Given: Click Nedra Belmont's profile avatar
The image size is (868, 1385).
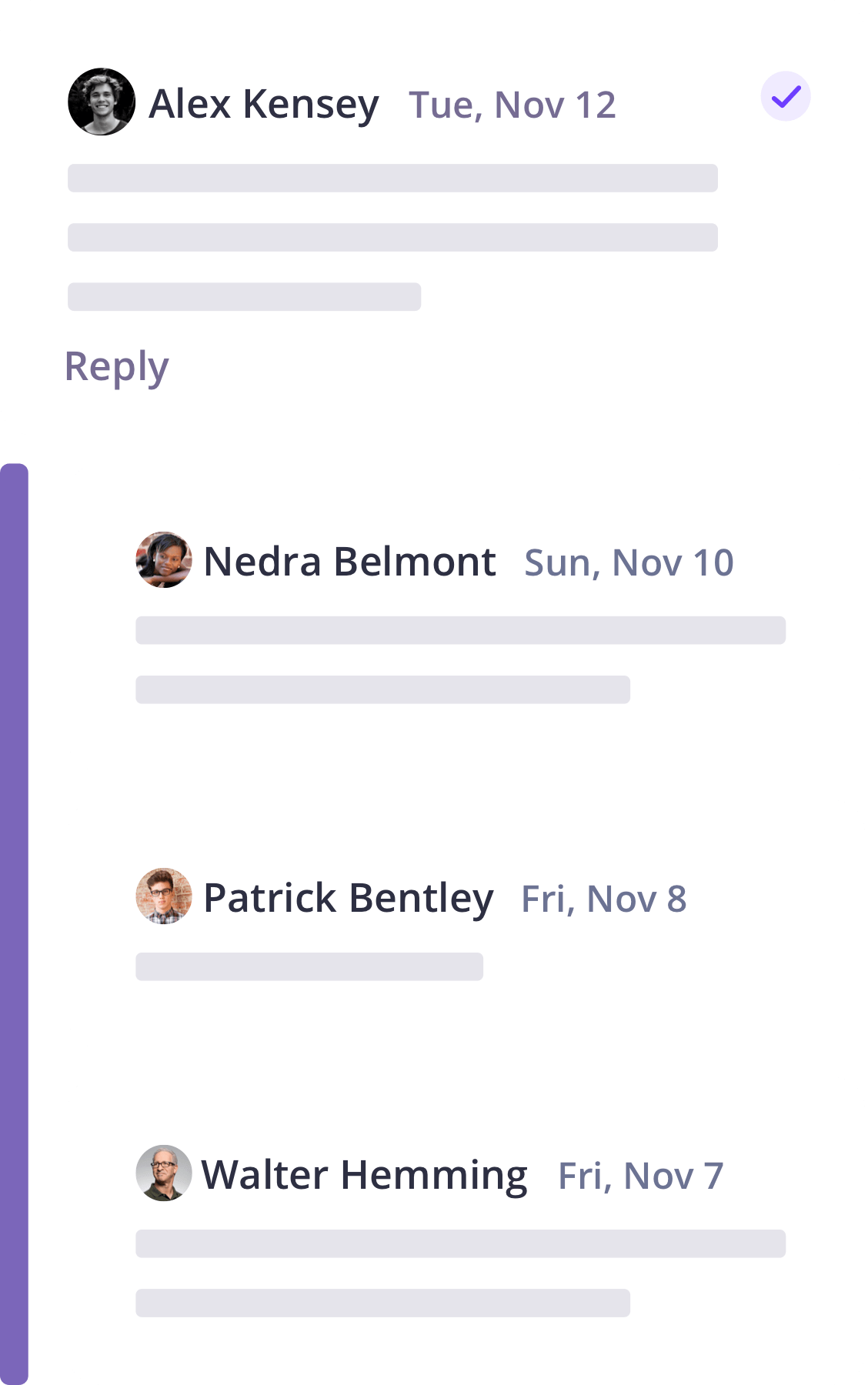Looking at the screenshot, I should point(164,560).
